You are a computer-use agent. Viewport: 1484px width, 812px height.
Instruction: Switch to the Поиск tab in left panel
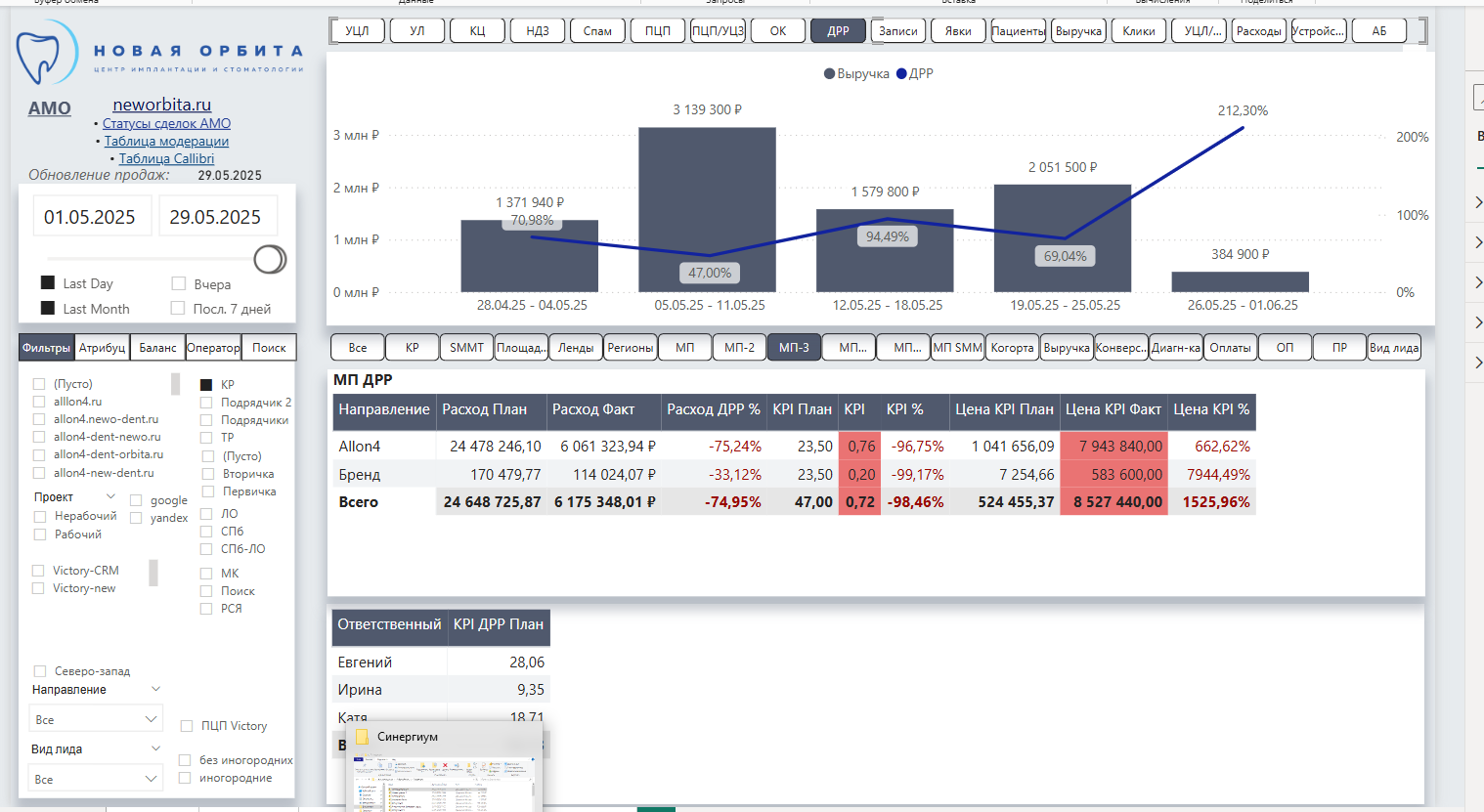click(269, 348)
